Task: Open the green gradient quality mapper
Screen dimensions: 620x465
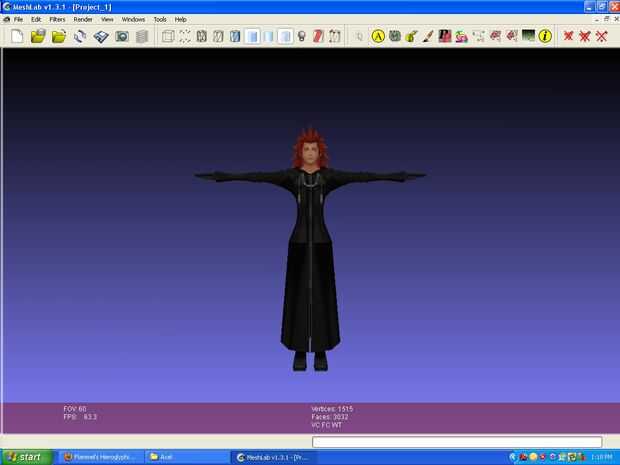Action: 529,36
